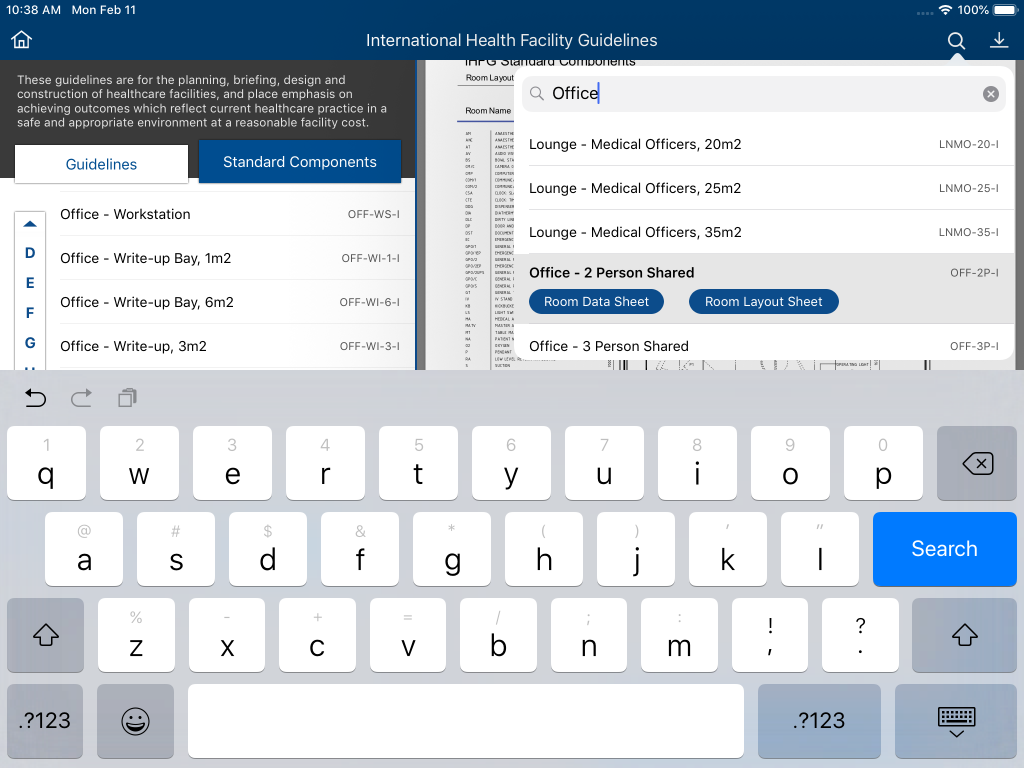The image size is (1024, 768).
Task: Jump up with the index arrow
Action: 30,224
